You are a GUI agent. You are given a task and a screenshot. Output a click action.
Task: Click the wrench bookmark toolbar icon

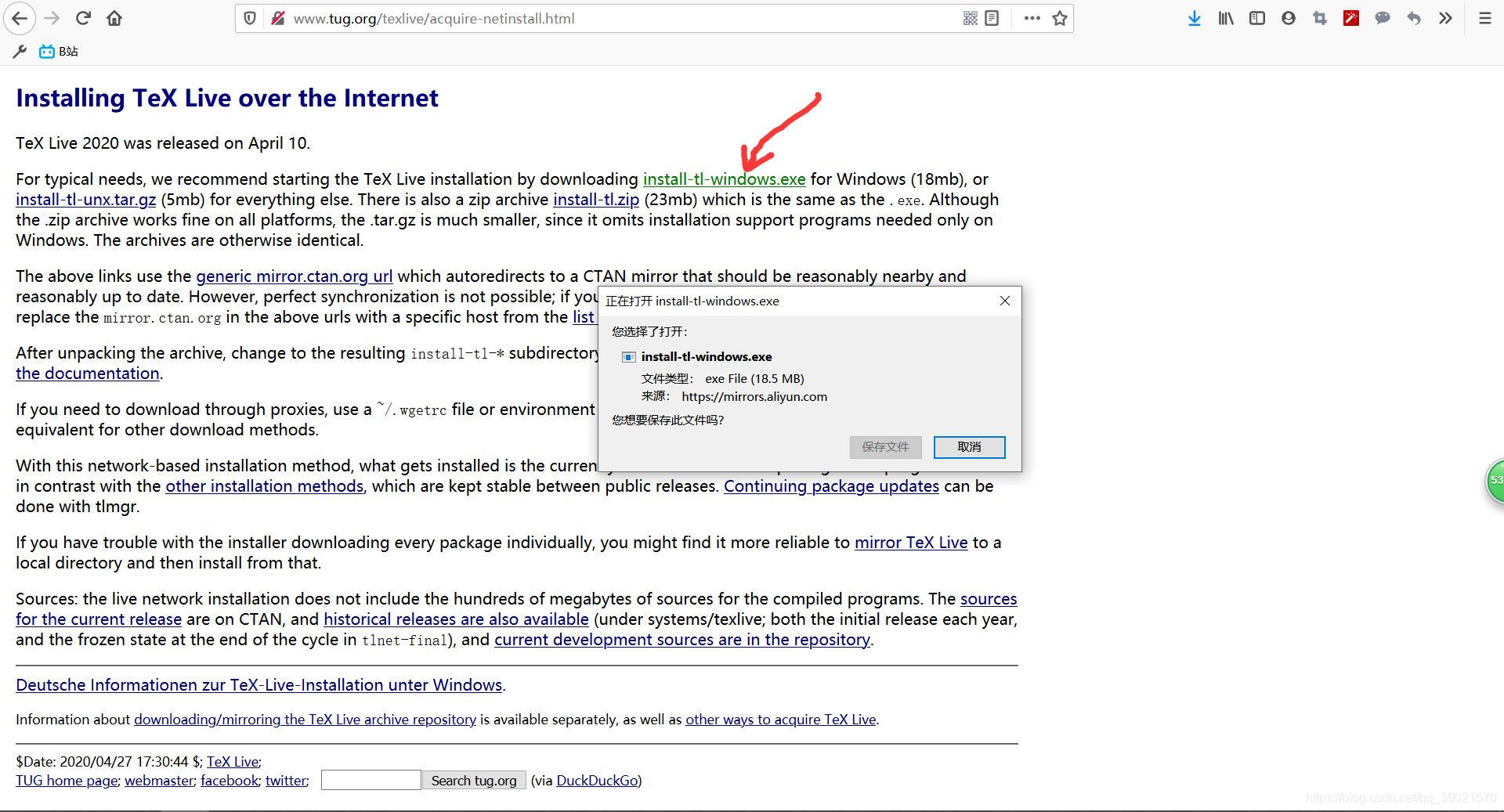point(20,52)
